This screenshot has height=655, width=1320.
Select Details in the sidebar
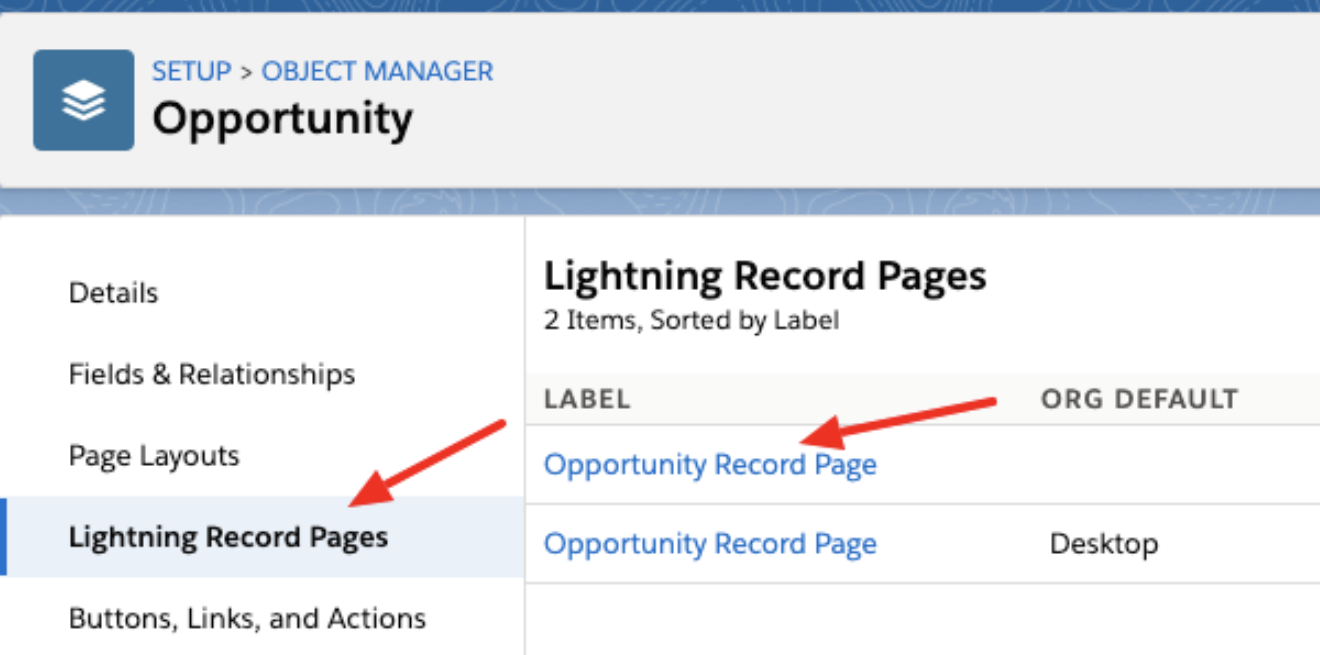(113, 293)
